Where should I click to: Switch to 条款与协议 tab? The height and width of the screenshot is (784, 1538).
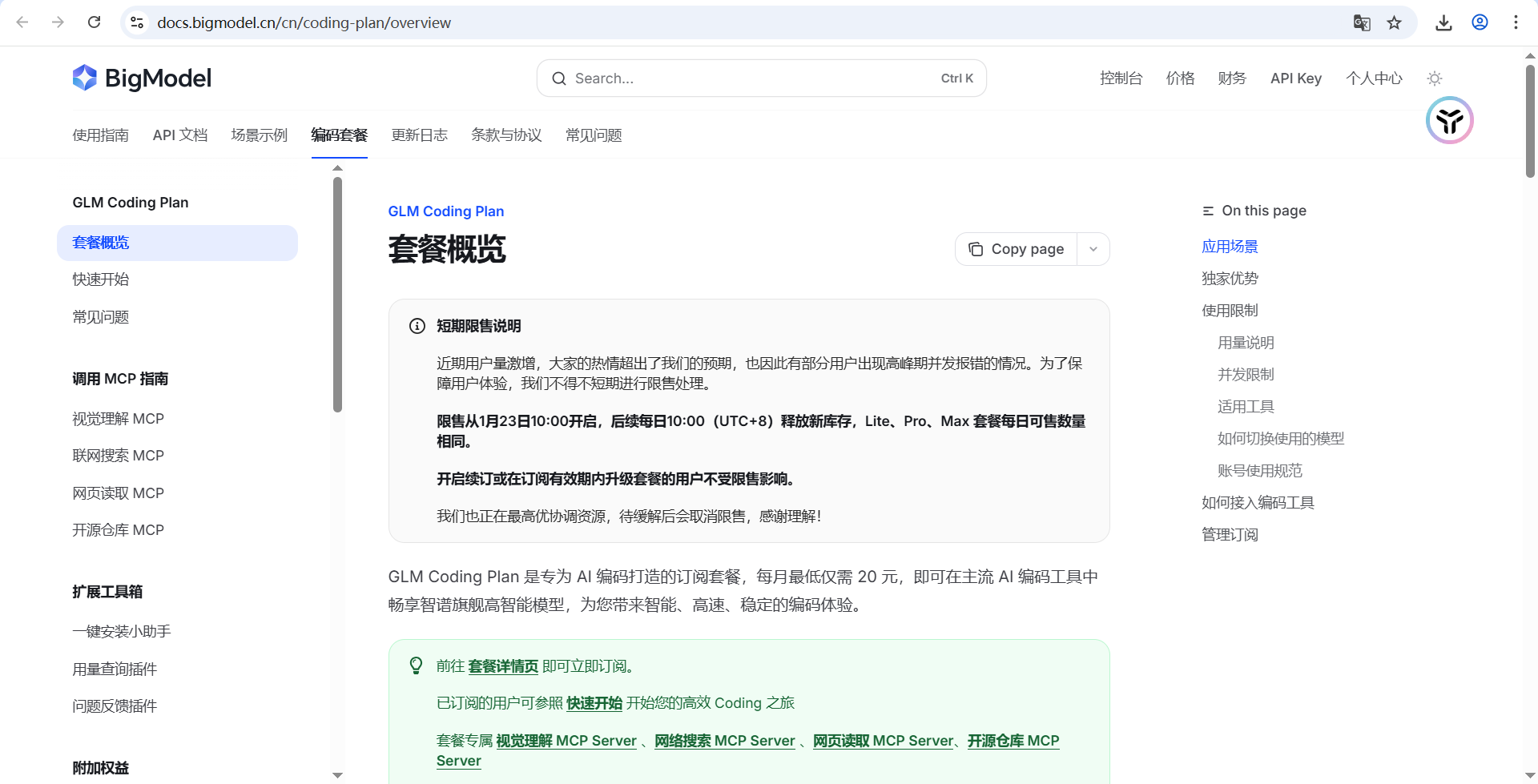click(x=506, y=135)
